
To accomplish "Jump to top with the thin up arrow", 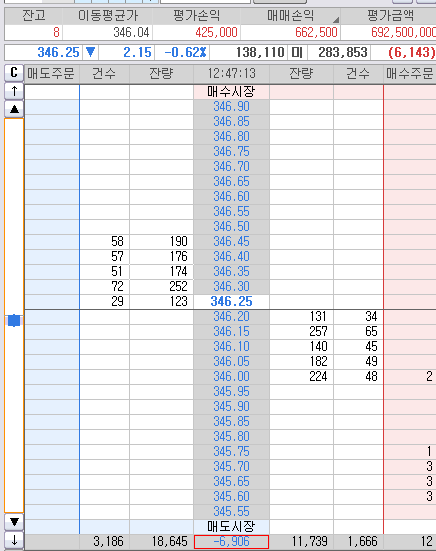I will [14, 91].
